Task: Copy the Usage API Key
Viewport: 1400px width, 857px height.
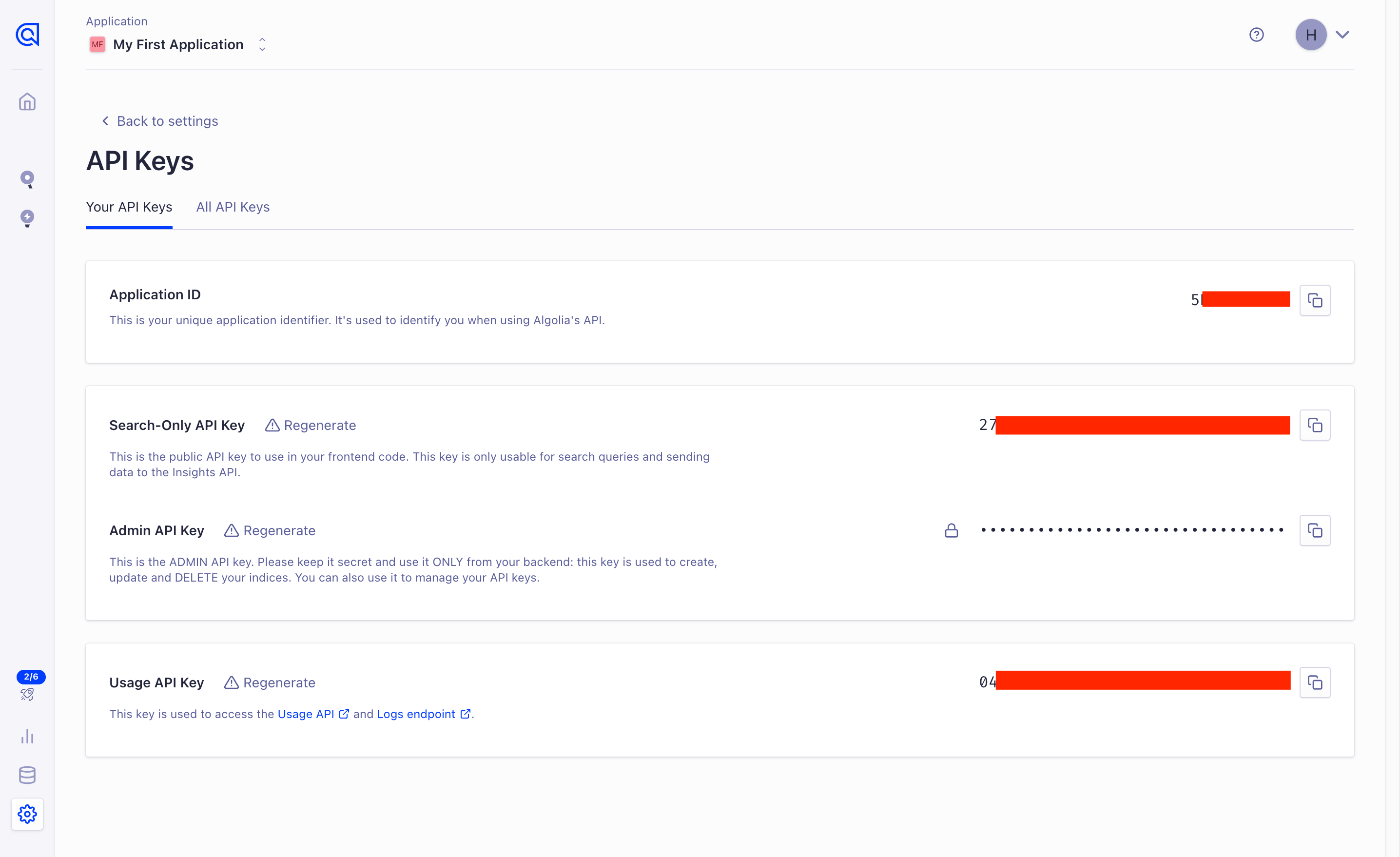Action: 1315,682
